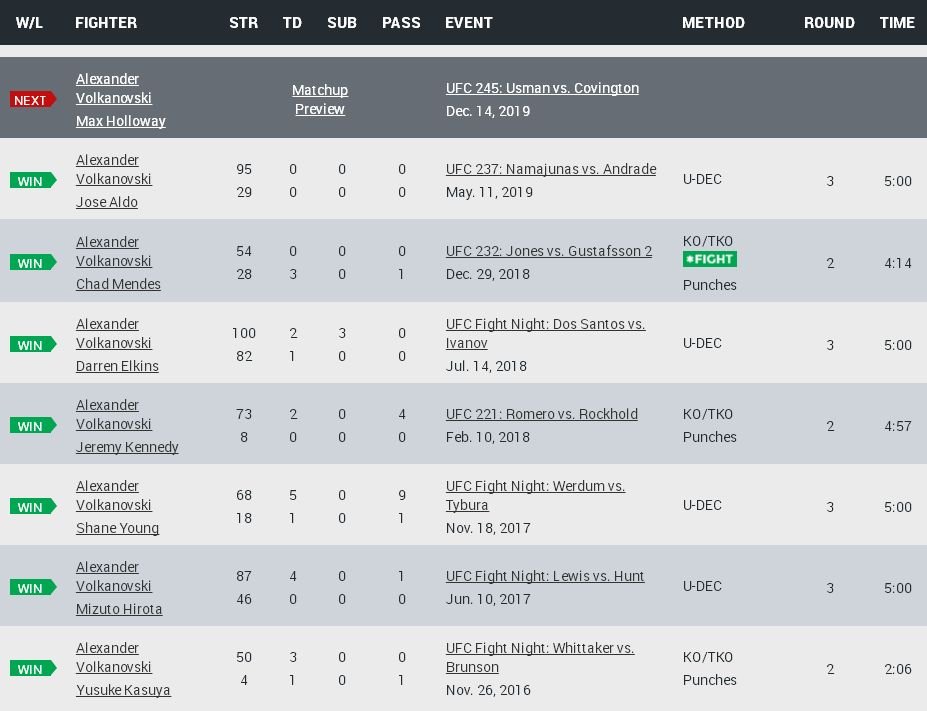Open UFC 245: Usman vs. Covington event
This screenshot has height=711, width=927.
(x=542, y=88)
